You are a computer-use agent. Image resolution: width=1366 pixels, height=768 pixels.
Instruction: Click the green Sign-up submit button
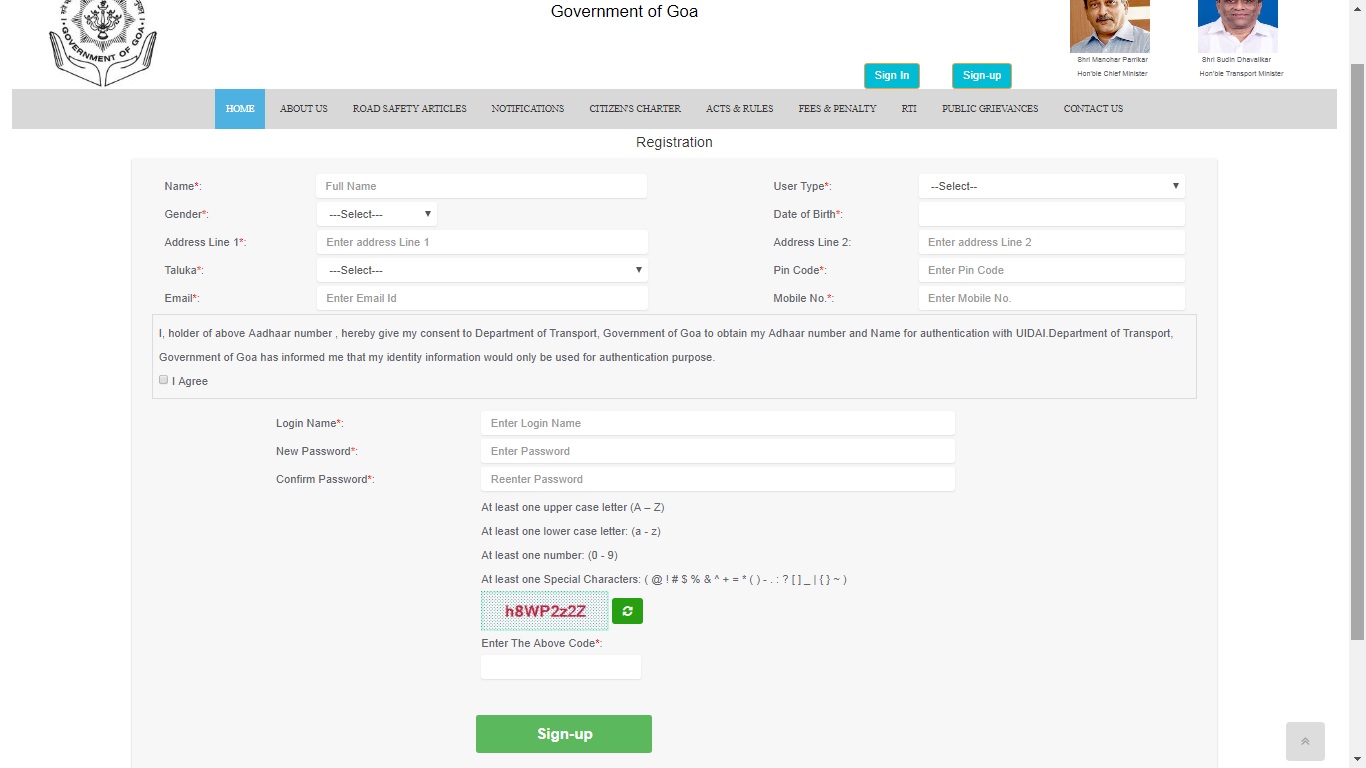(x=564, y=733)
